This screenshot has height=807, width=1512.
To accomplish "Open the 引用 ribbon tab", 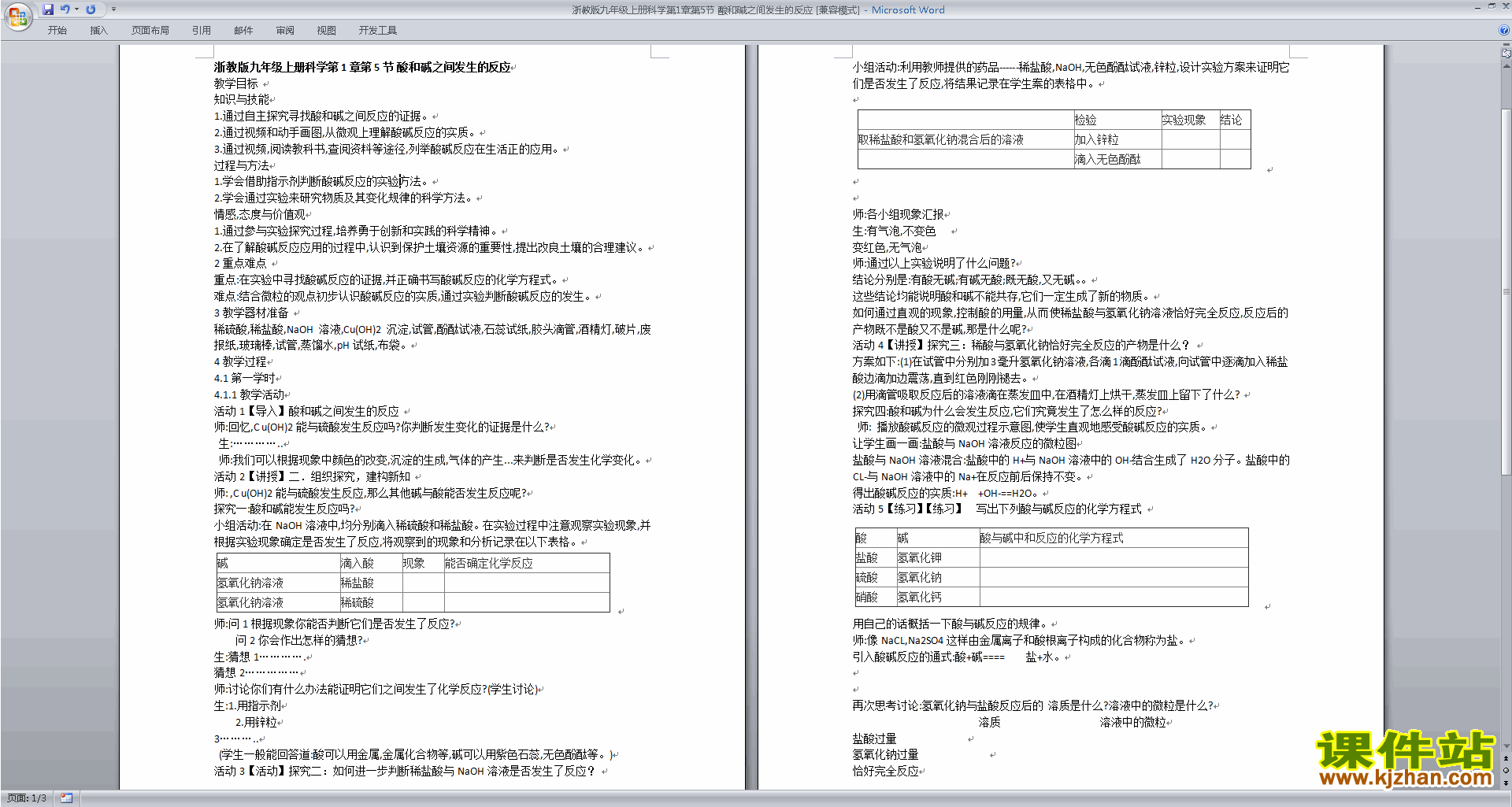I will click(x=202, y=31).
